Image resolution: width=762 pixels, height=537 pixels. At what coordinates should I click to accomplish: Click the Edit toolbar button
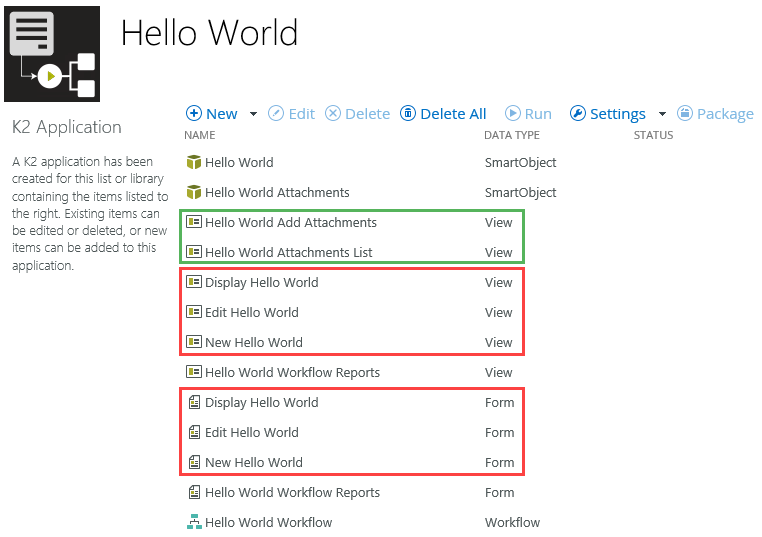(291, 114)
